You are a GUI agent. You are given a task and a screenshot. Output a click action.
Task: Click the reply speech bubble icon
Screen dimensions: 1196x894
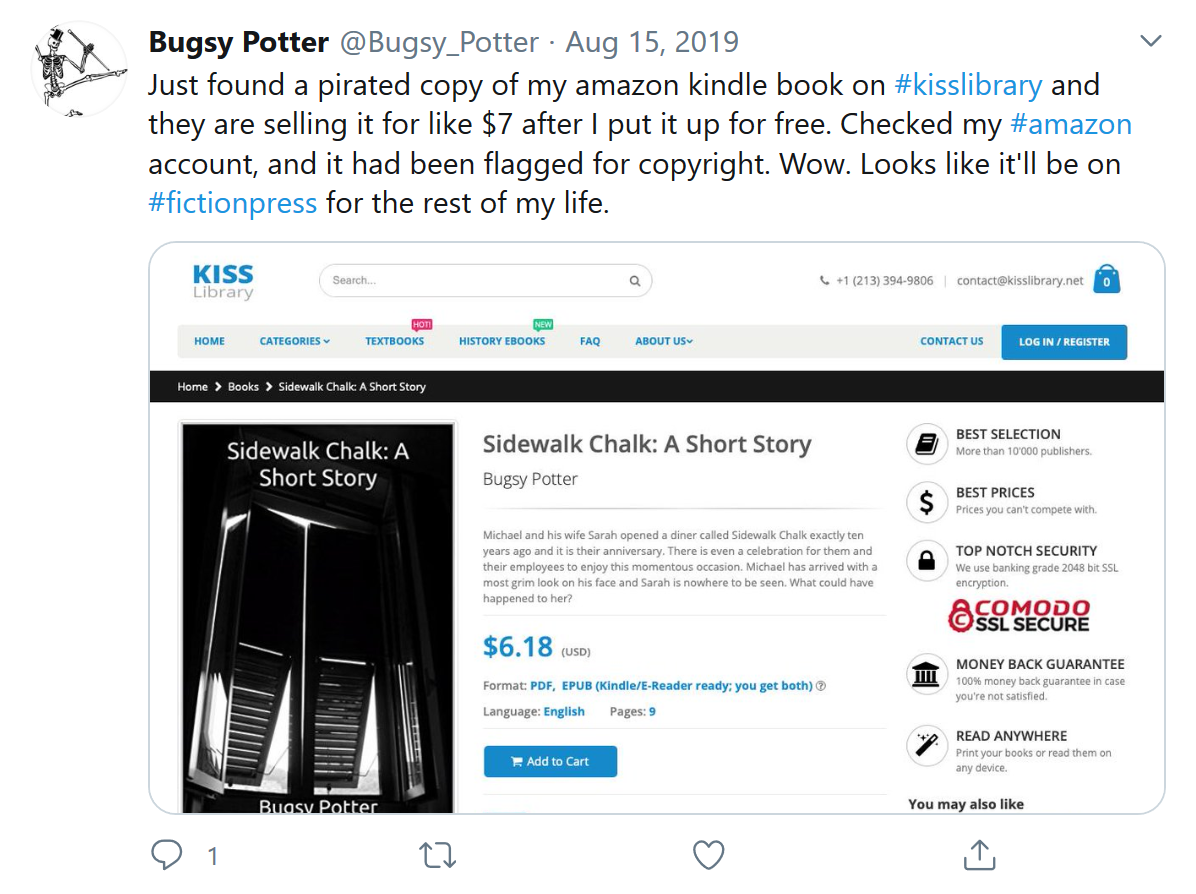coord(167,855)
